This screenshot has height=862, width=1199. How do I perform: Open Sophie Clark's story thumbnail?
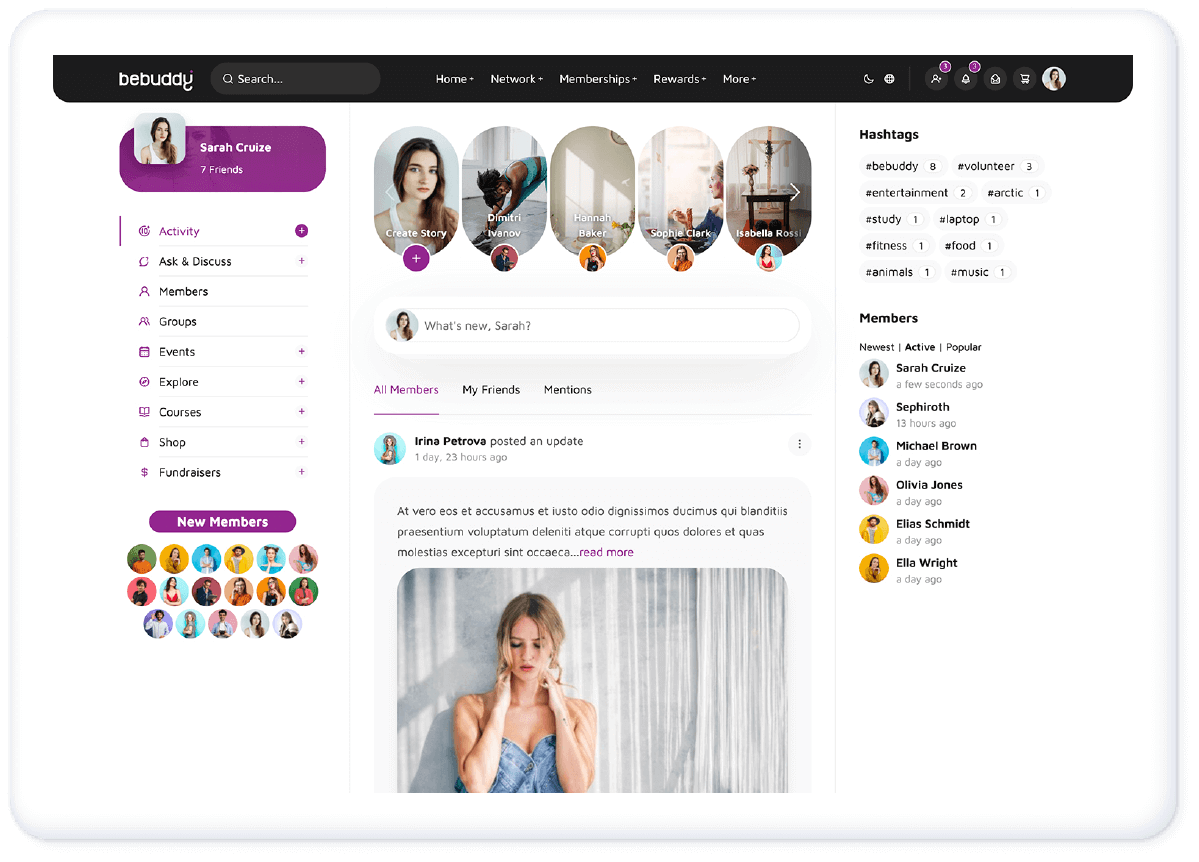coord(680,190)
